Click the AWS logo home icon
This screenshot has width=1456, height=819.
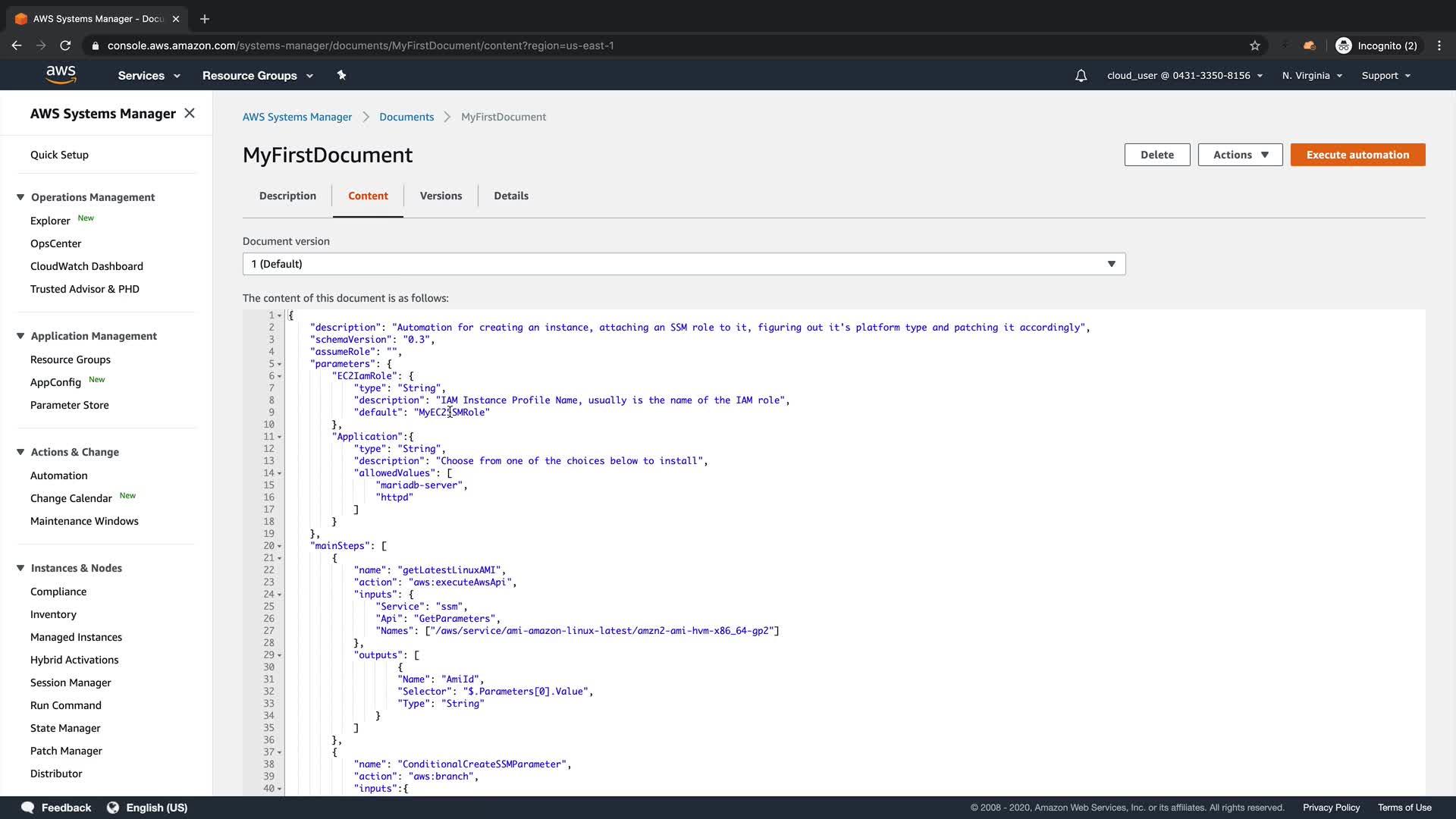coord(61,74)
